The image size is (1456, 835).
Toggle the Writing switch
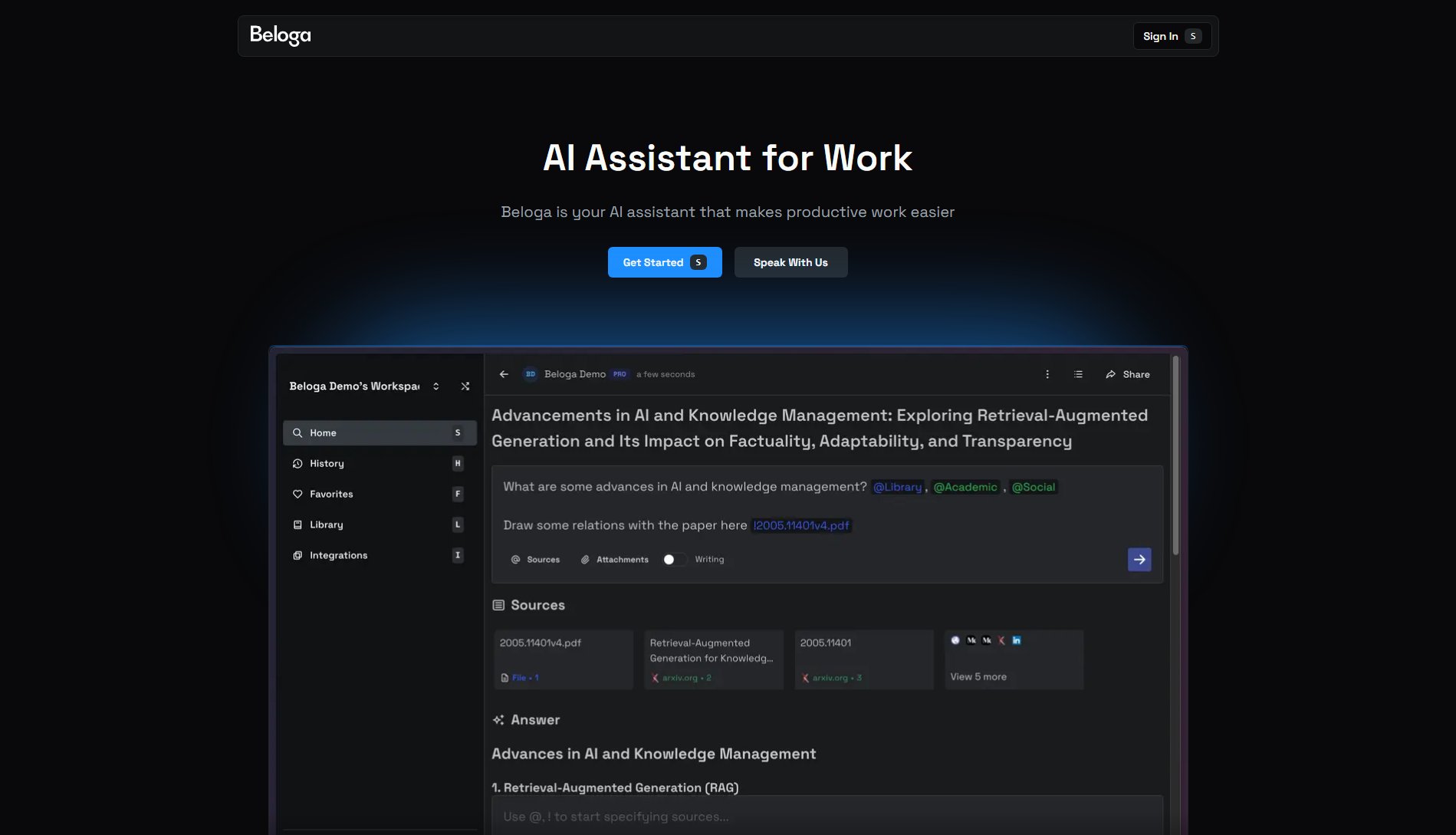[674, 560]
